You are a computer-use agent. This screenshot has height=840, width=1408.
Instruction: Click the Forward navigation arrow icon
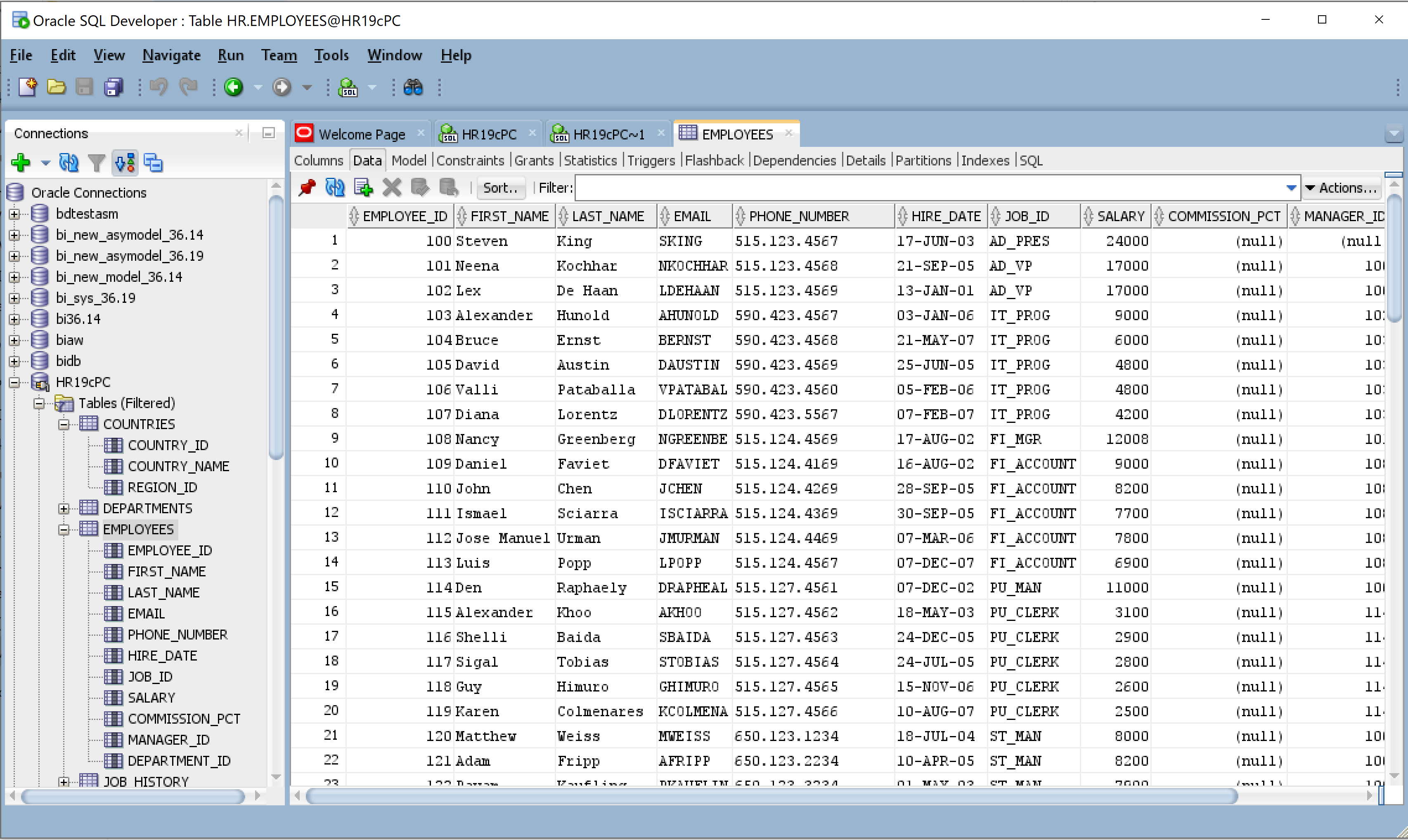point(282,87)
